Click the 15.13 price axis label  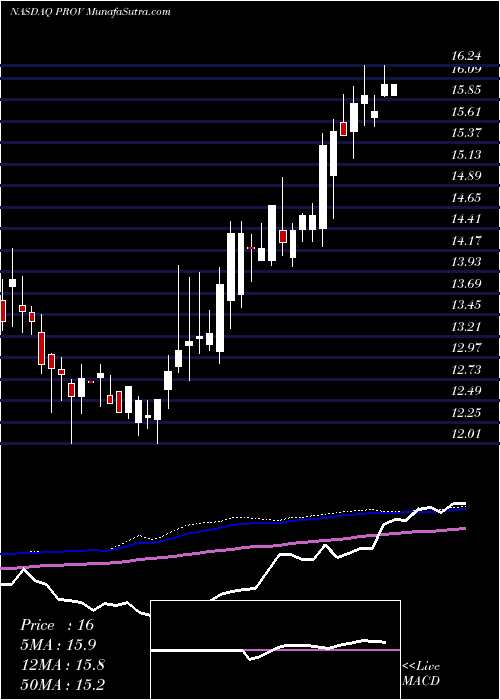tap(467, 154)
